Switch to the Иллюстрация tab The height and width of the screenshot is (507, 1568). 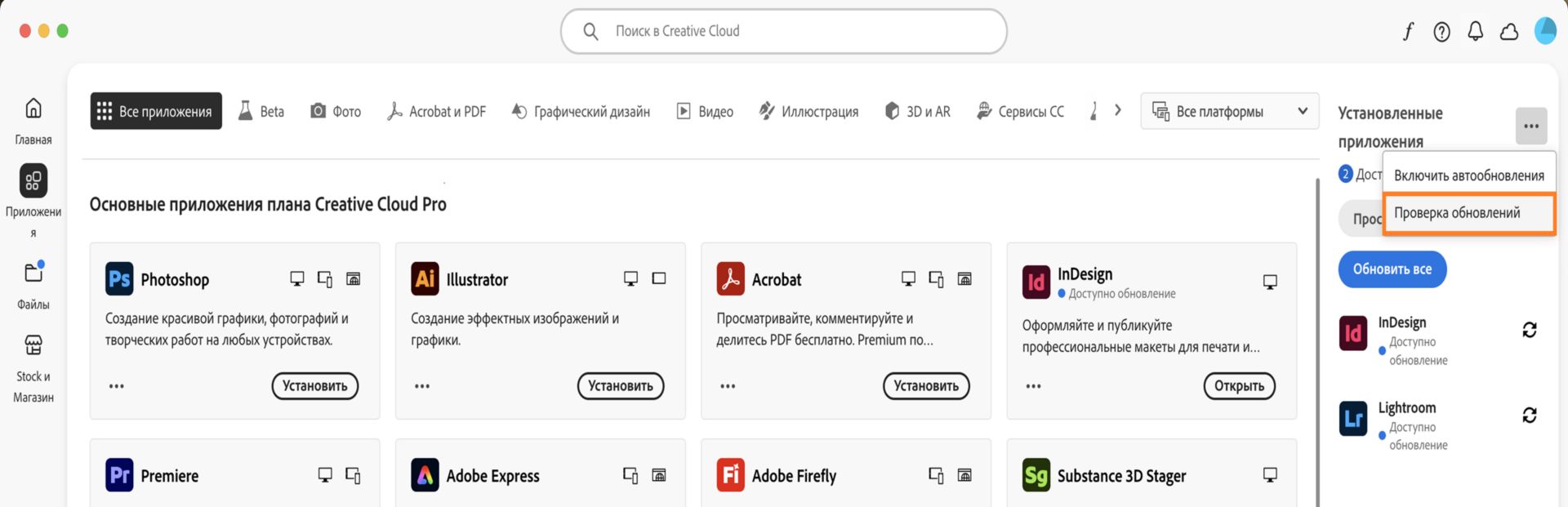tap(808, 111)
